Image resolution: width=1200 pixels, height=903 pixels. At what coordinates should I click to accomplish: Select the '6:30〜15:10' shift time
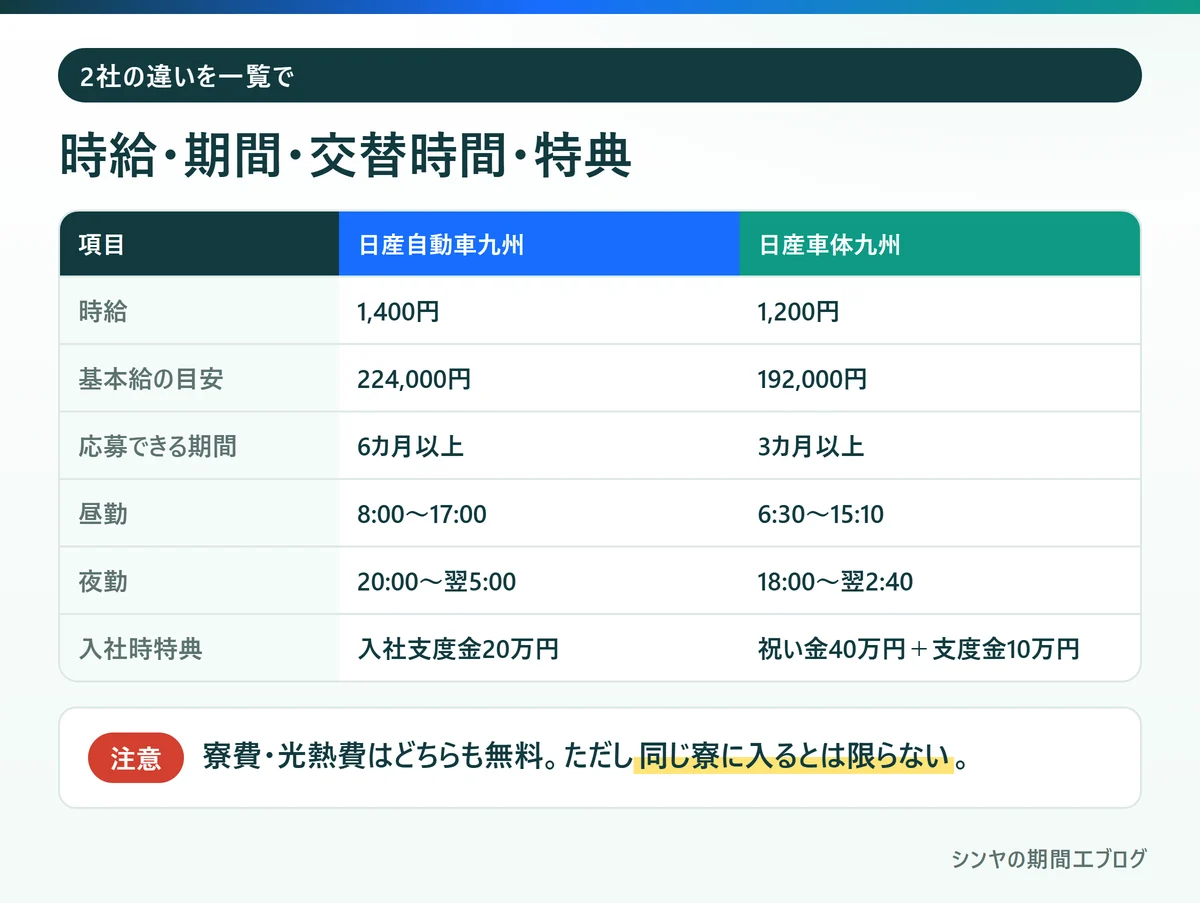(821, 514)
